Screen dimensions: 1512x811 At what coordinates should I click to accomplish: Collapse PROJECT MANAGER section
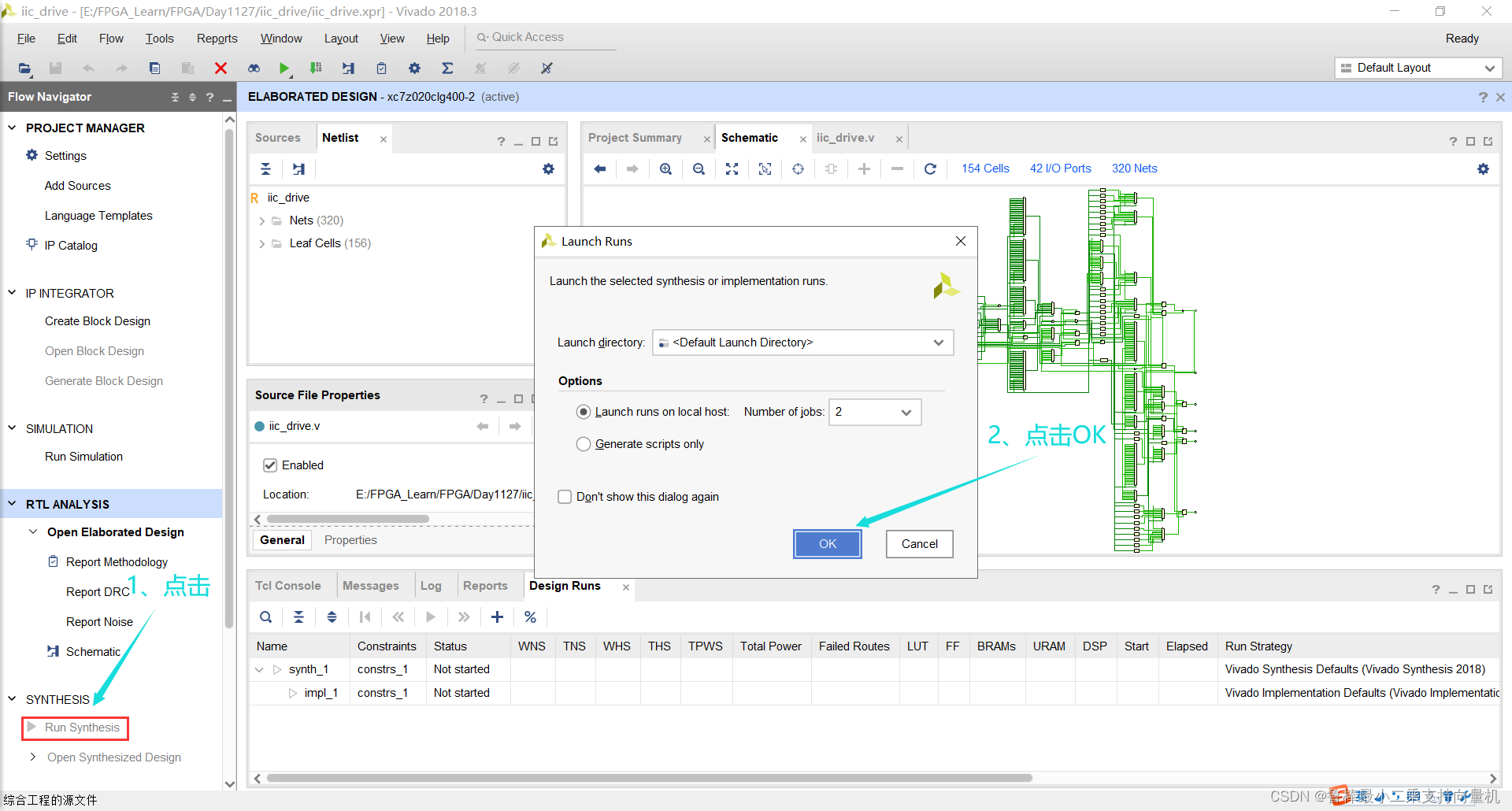tap(12, 128)
